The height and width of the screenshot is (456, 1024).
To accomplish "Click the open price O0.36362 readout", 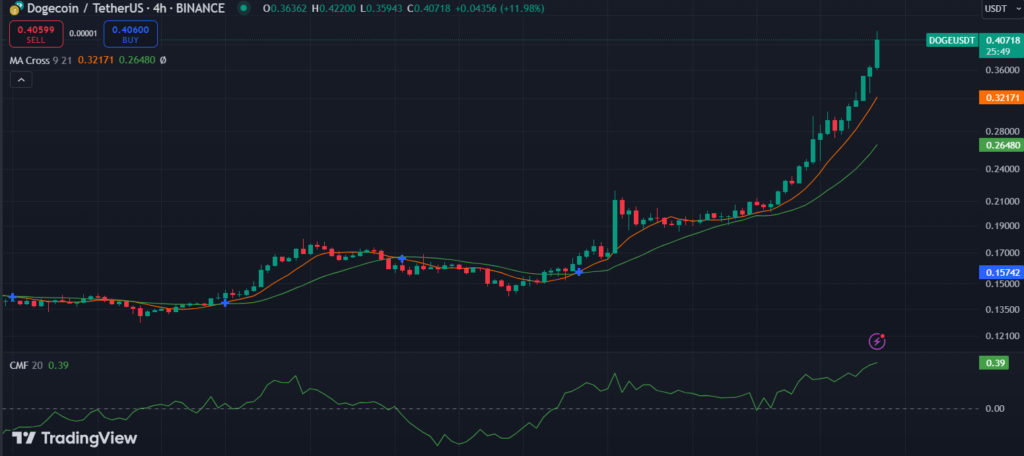I will click(x=285, y=8).
